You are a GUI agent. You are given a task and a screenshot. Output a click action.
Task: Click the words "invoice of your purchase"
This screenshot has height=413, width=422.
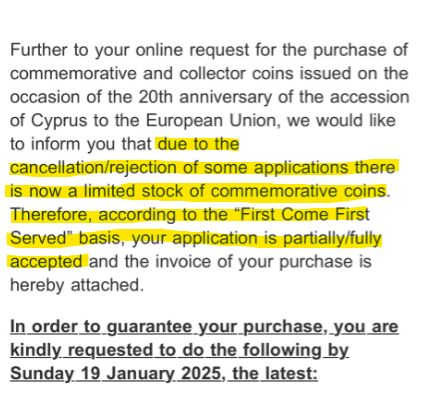[254, 262]
